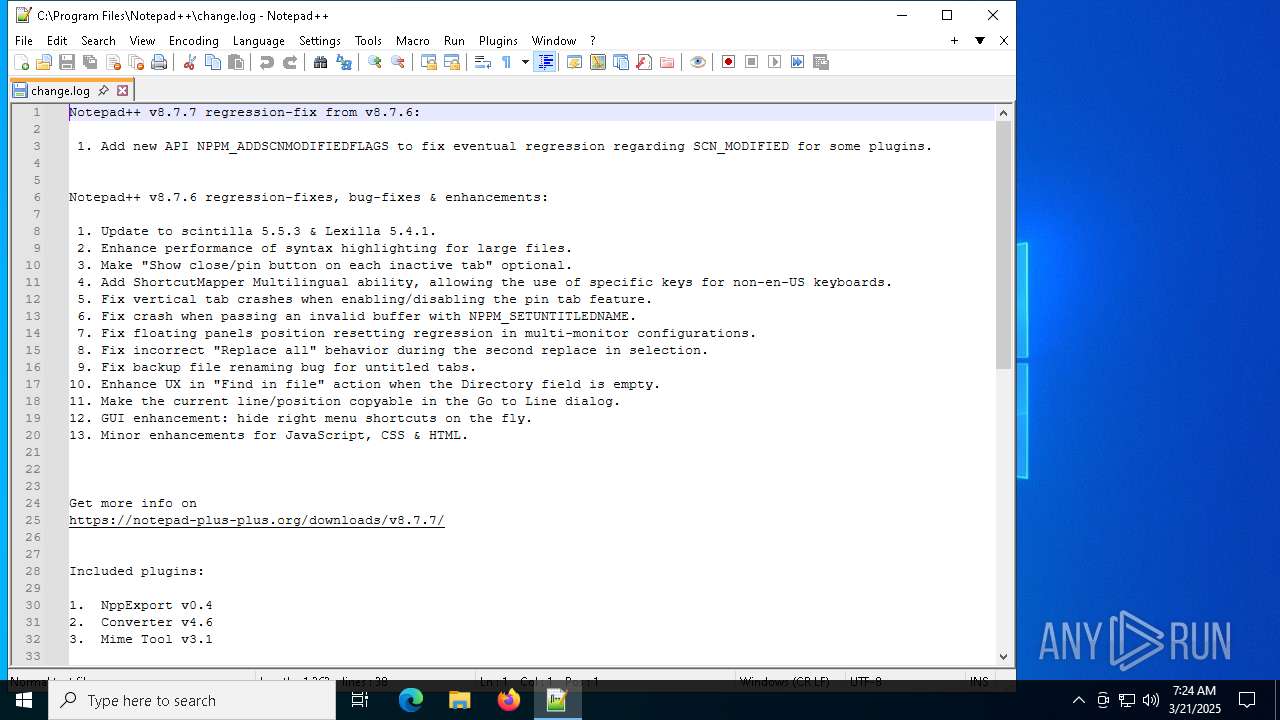Viewport: 1280px width, 720px height.
Task: Toggle synchronized horizontal scrolling
Action: (x=452, y=62)
